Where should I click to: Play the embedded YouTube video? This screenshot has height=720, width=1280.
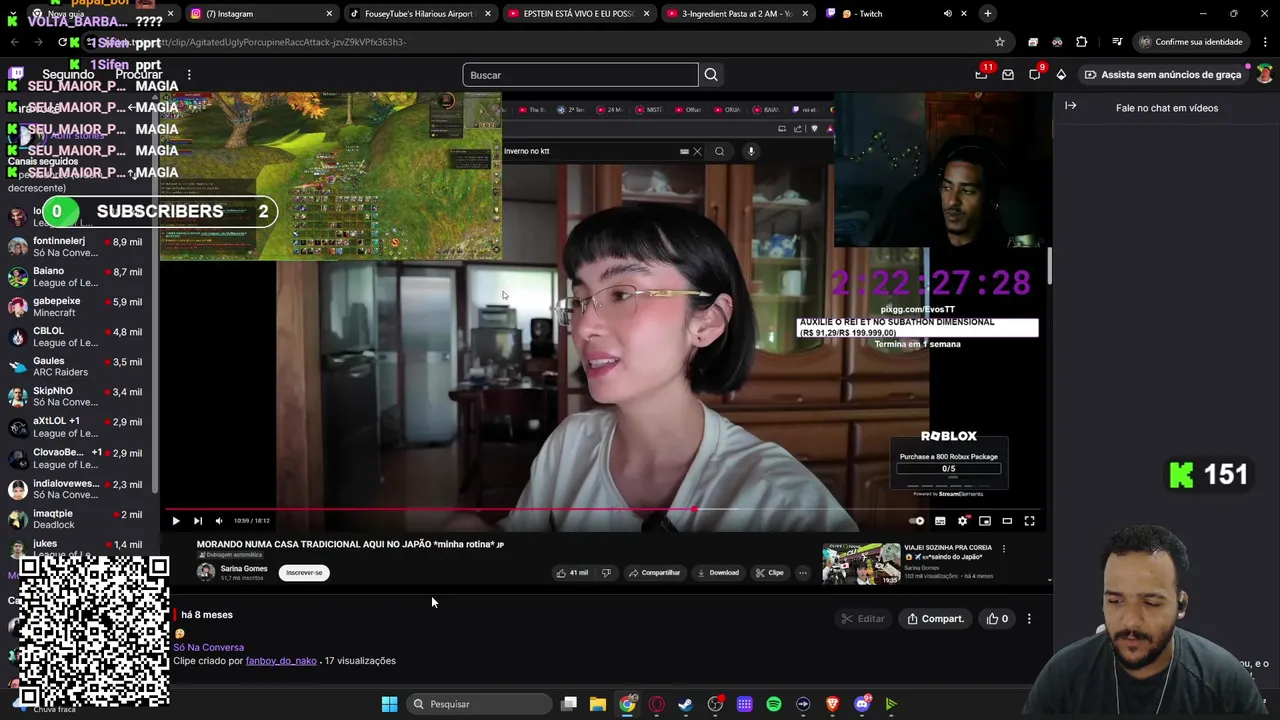(x=176, y=521)
